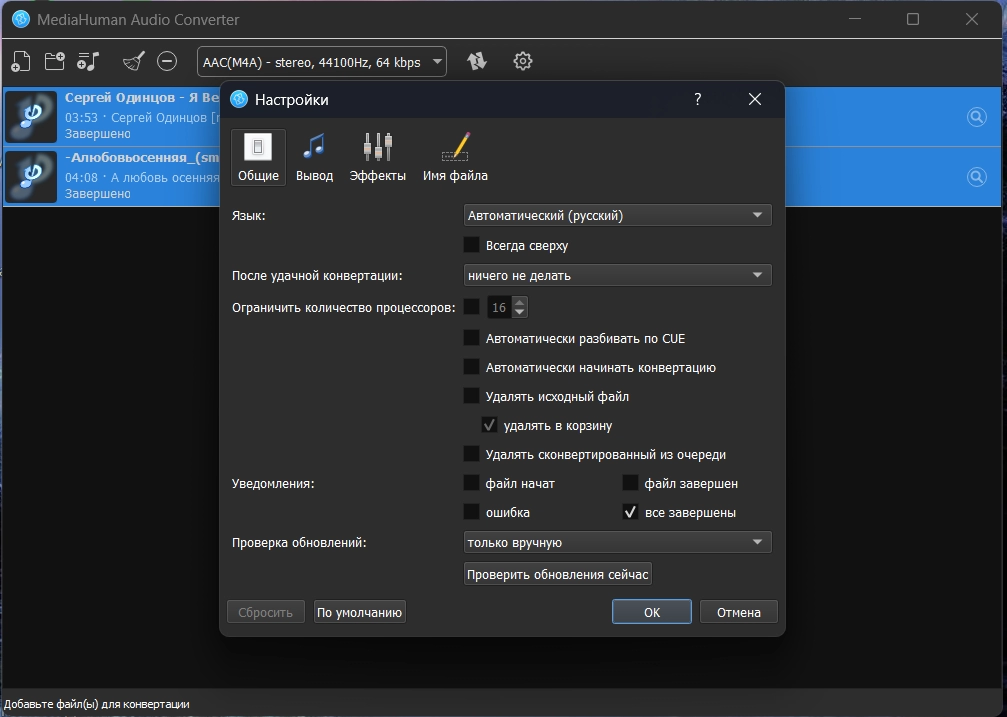Uncheck the 'все завершены' notification checkbox

[630, 512]
